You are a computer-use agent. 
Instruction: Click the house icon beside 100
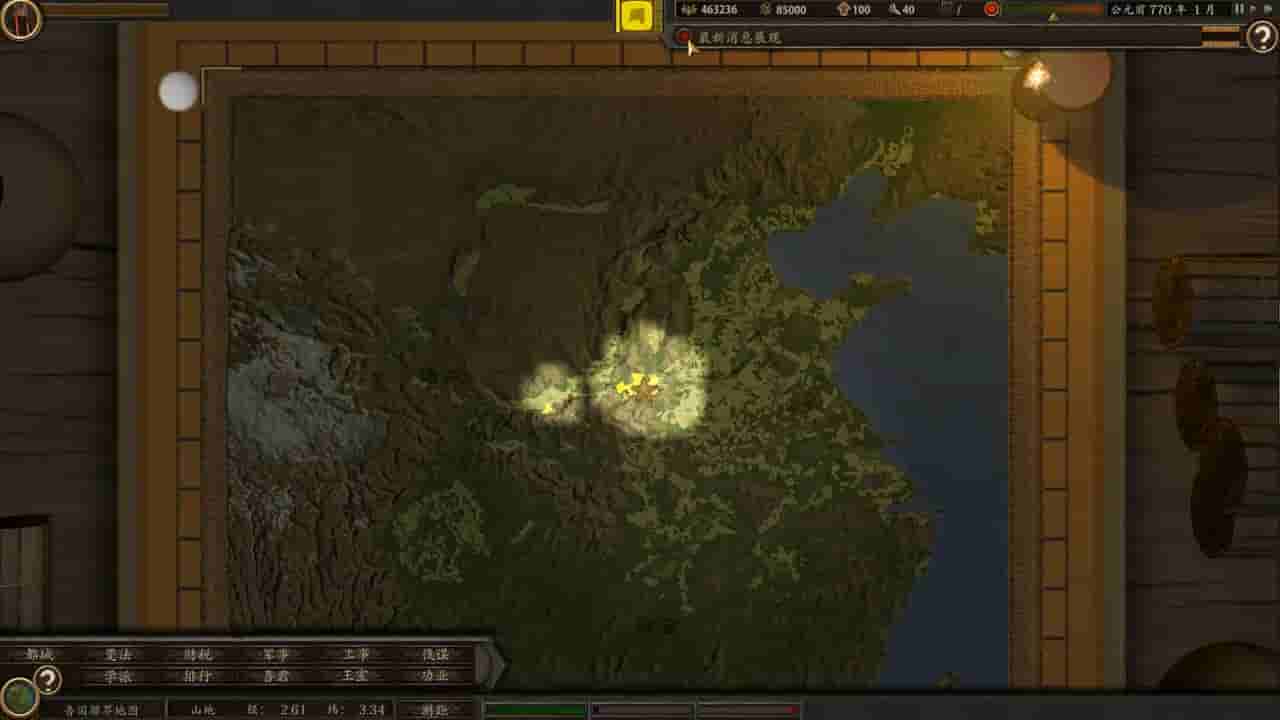coord(842,10)
